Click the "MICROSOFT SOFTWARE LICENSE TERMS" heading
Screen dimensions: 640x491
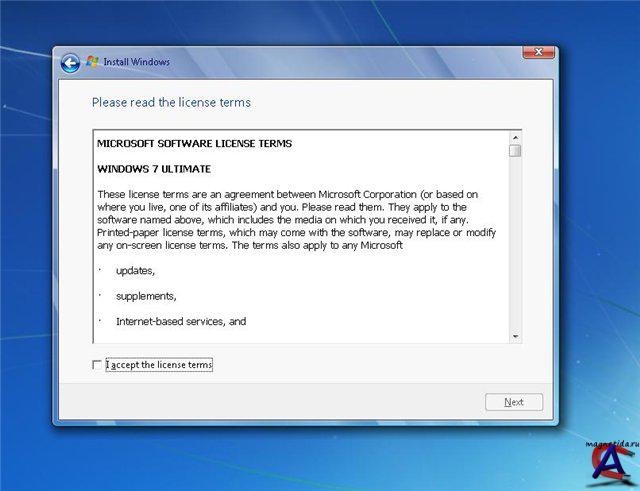tap(195, 144)
